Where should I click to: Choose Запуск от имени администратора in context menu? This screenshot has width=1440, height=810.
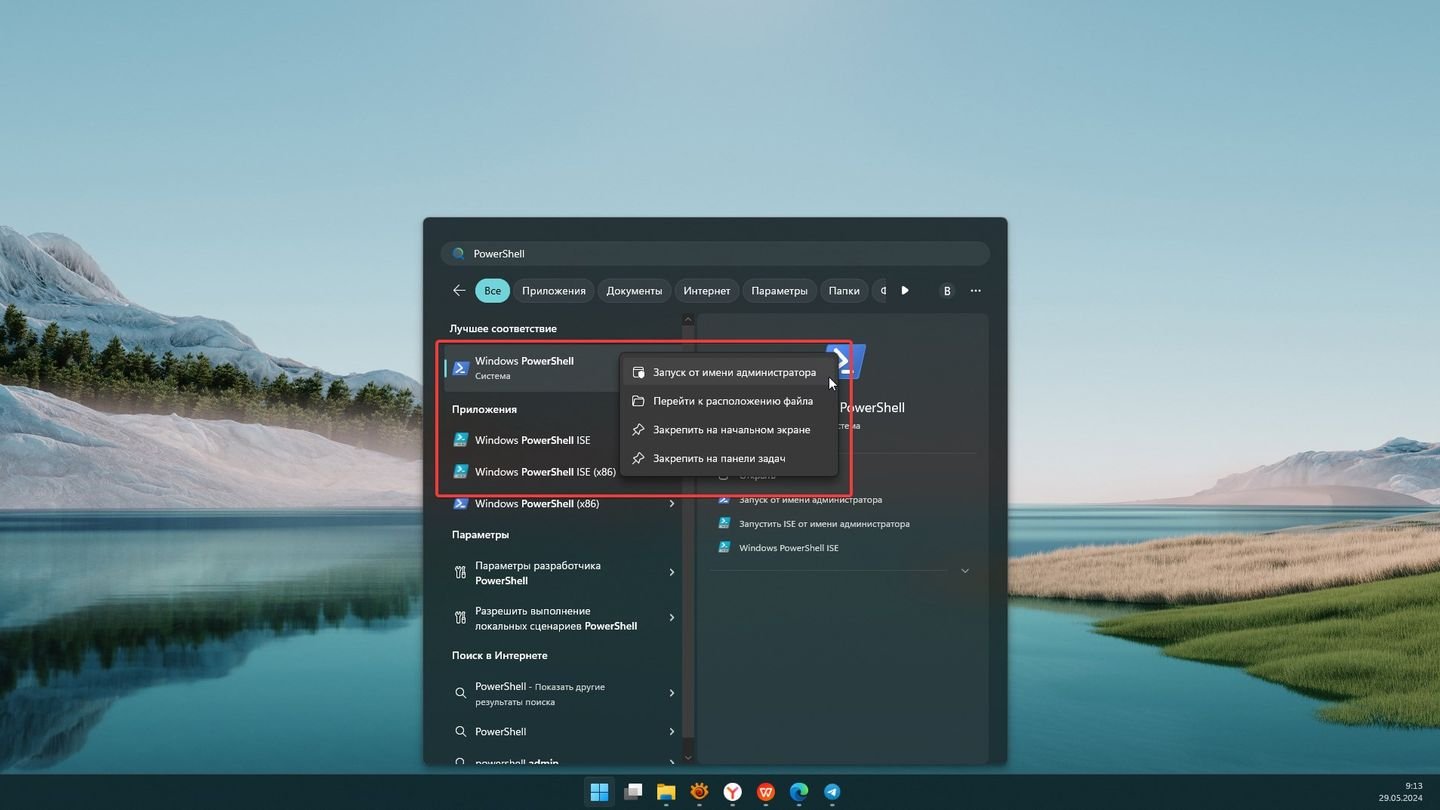[729, 372]
